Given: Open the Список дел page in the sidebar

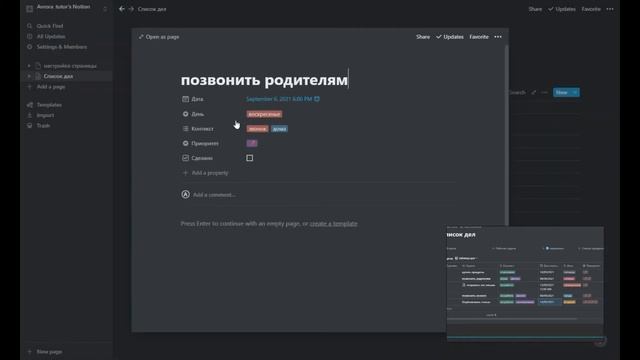Looking at the screenshot, I should pos(58,76).
